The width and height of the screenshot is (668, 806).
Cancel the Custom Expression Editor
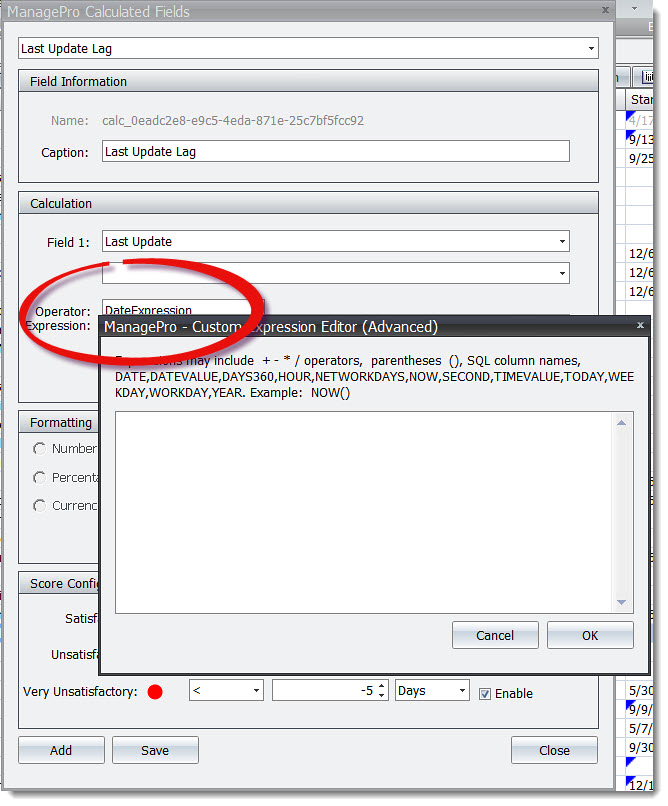tap(495, 635)
